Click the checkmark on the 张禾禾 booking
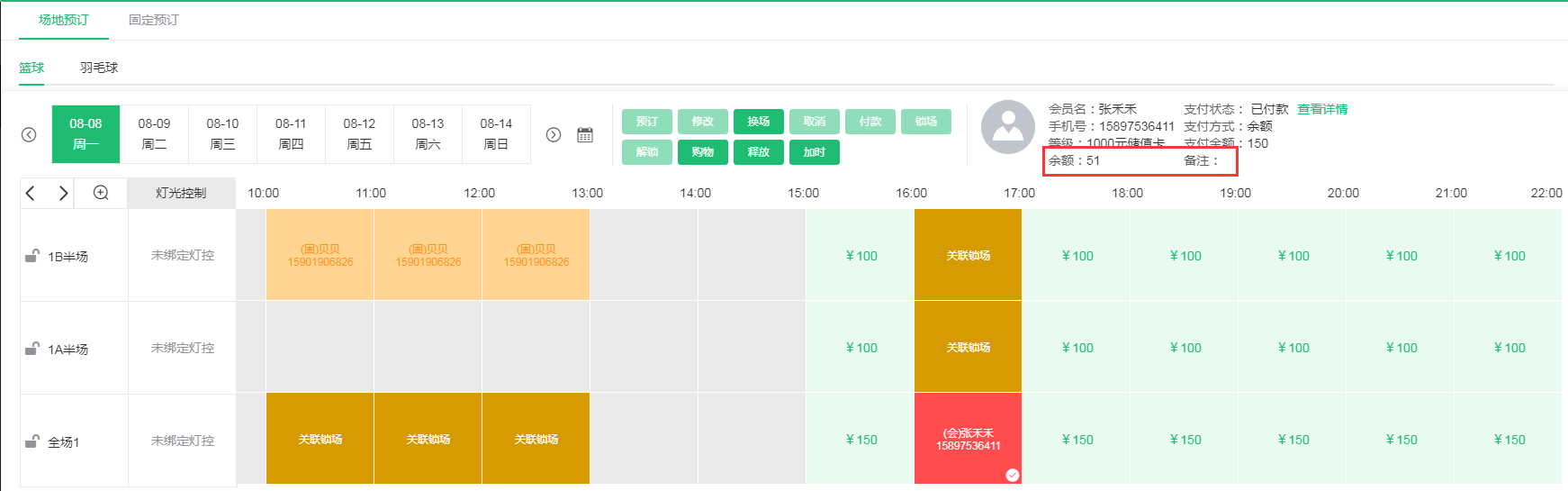Screen dimensions: 1568x491 click(x=1013, y=475)
